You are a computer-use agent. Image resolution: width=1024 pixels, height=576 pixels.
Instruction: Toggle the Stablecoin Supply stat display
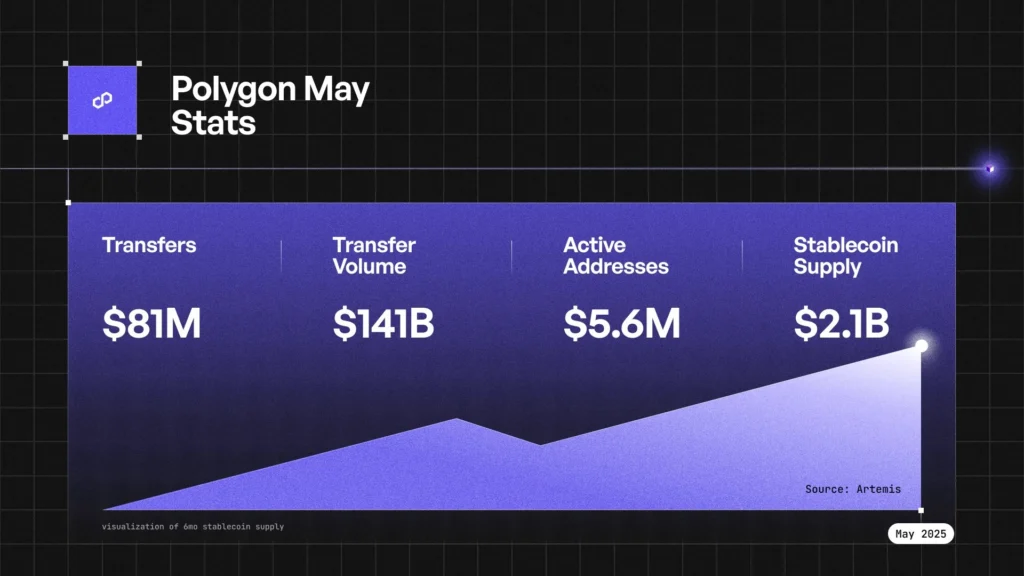[845, 256]
